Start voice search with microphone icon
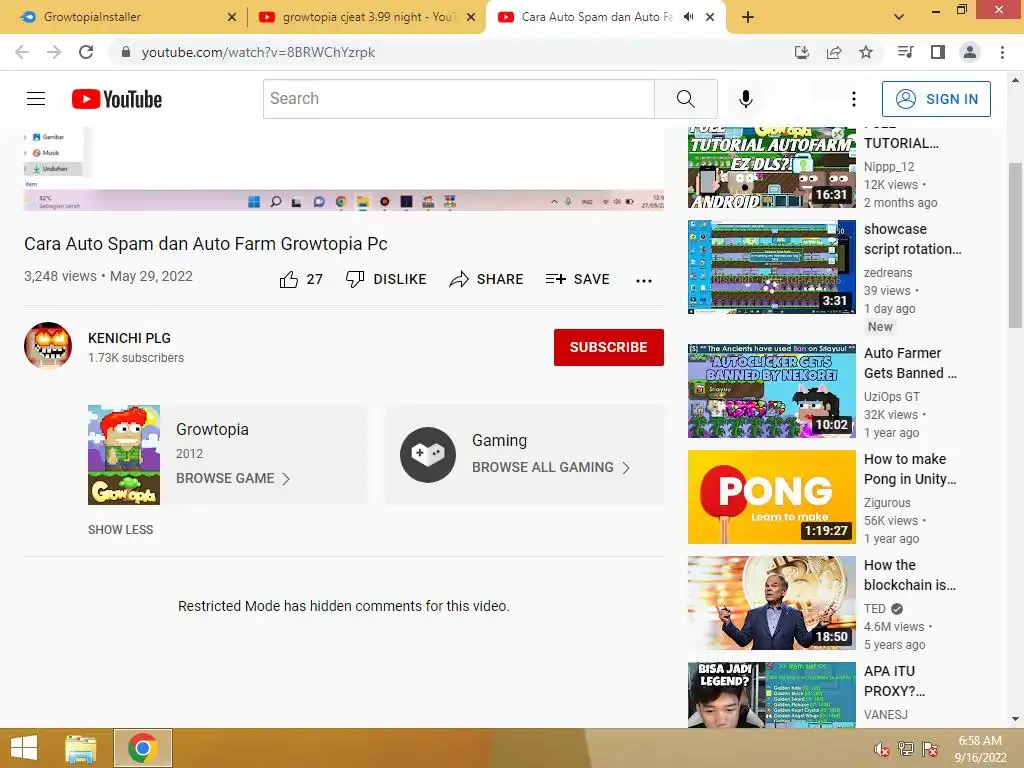 (746, 99)
